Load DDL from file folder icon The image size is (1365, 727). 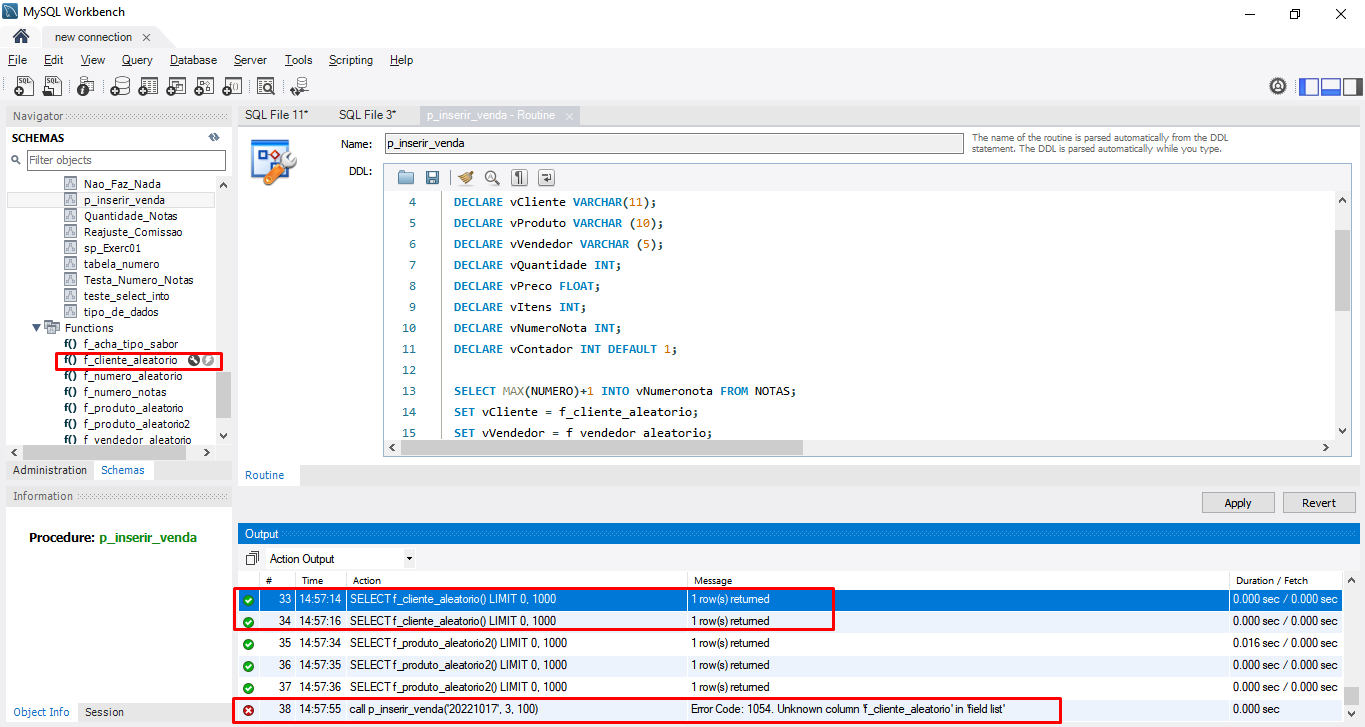click(x=405, y=177)
